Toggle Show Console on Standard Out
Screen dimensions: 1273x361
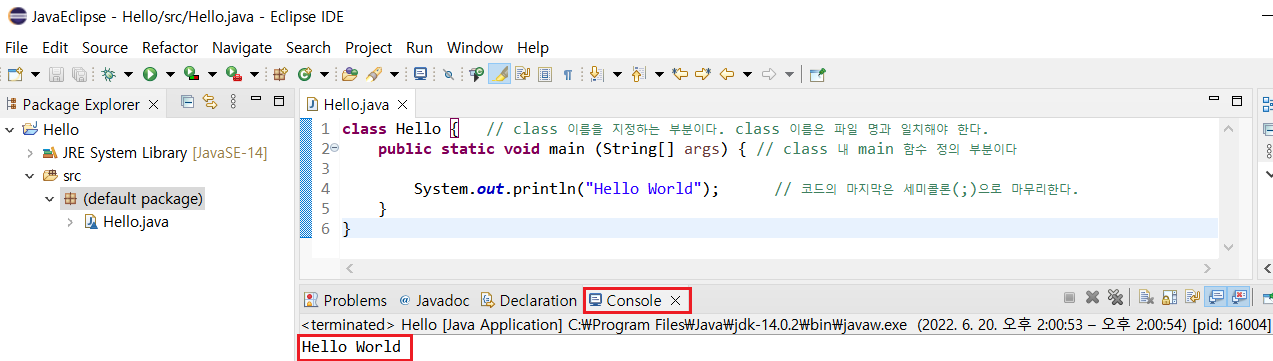(x=1216, y=298)
